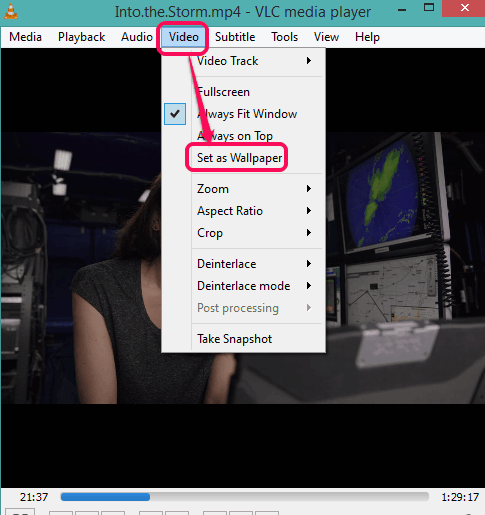Click the total duration label 1:29:17
The image size is (485, 515).
coord(460,497)
